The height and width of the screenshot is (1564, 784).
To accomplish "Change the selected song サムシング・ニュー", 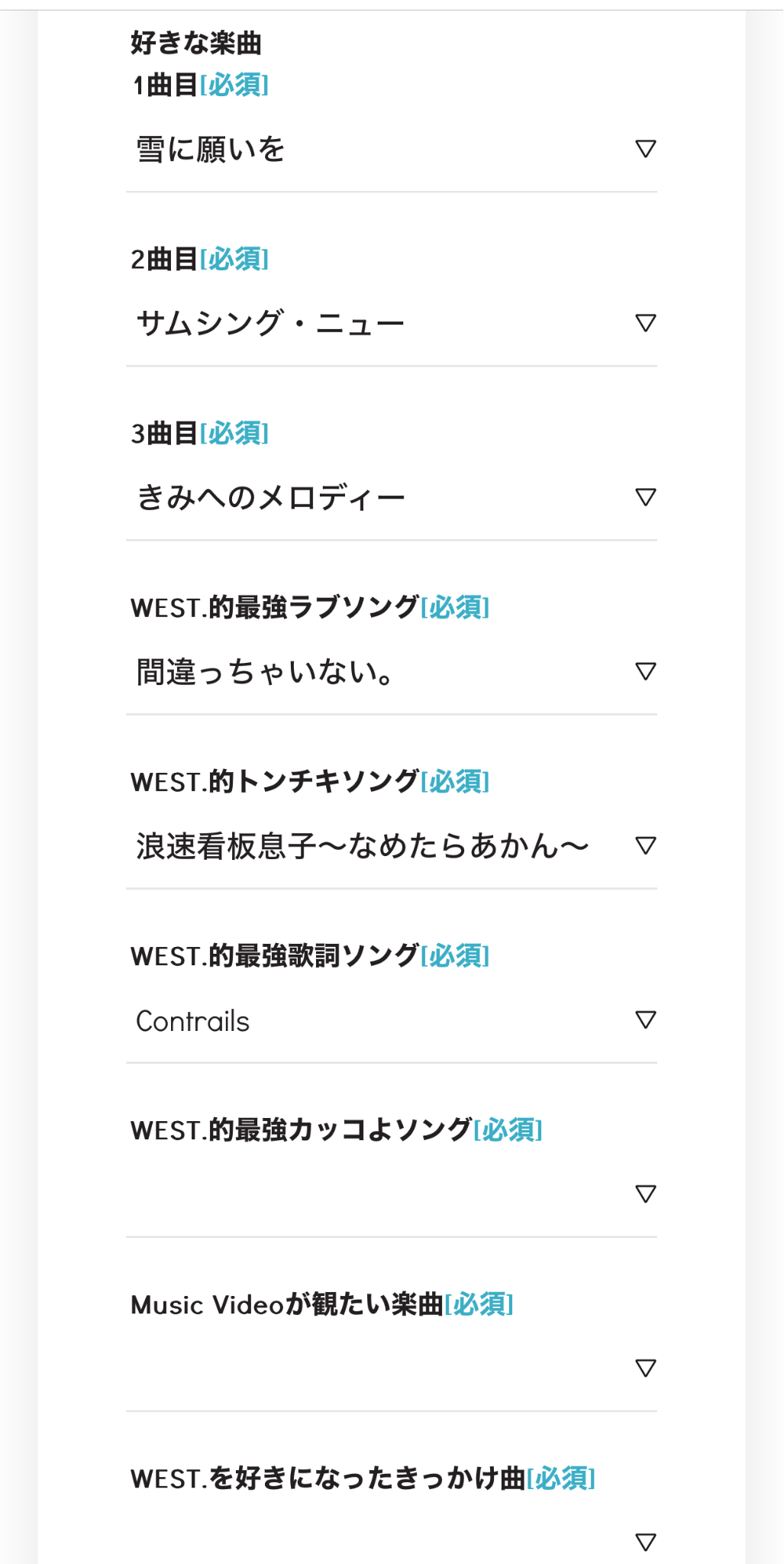I will [382, 324].
